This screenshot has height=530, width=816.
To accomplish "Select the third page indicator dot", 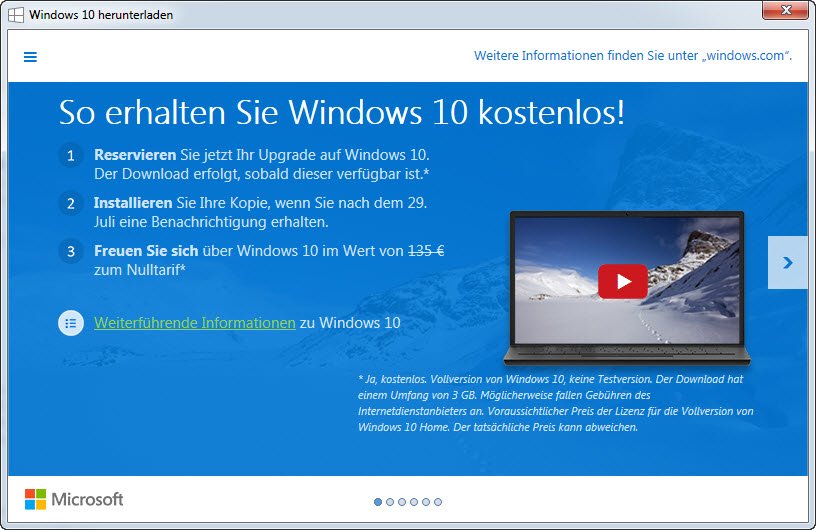I will (402, 502).
